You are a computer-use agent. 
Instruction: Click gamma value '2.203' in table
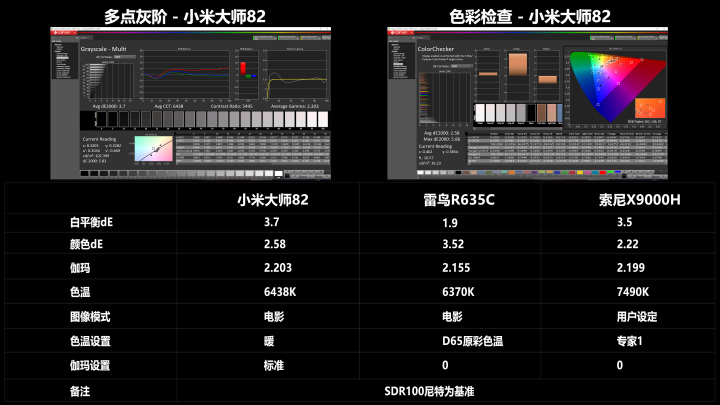click(278, 268)
